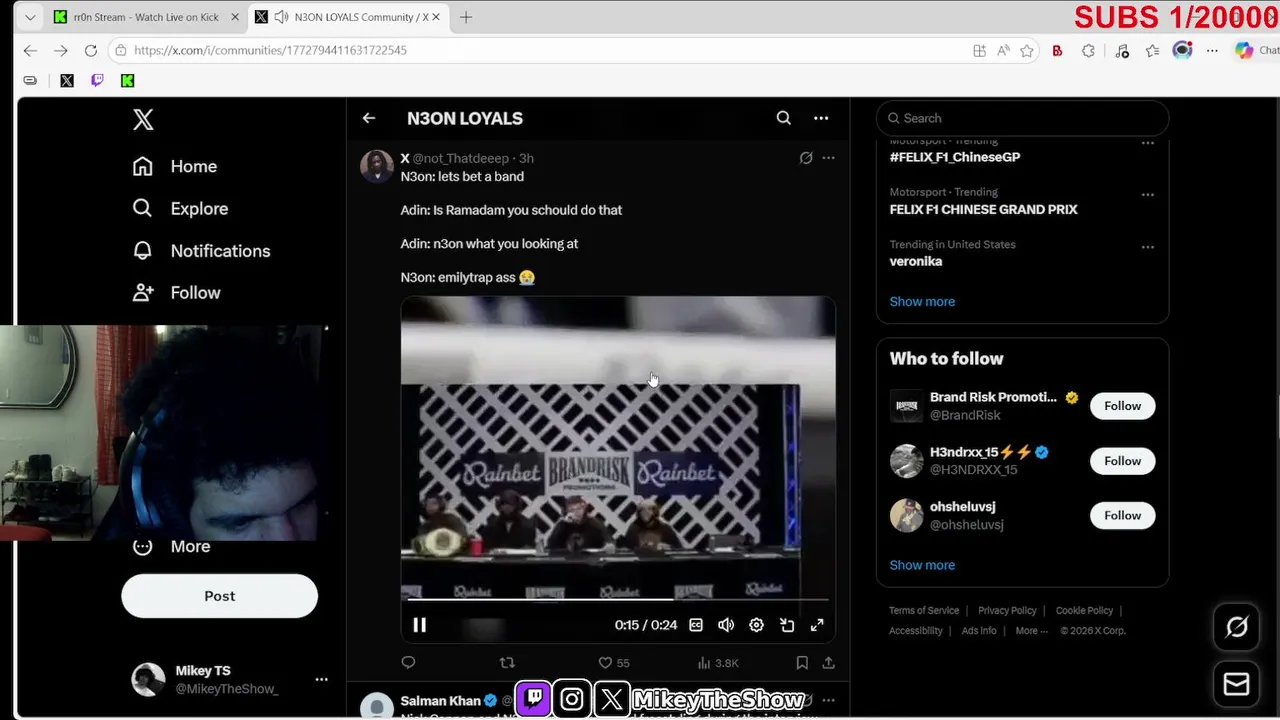Switch to rr0n Stream Kick tab
Viewport: 1280px width, 720px height.
pyautogui.click(x=145, y=17)
